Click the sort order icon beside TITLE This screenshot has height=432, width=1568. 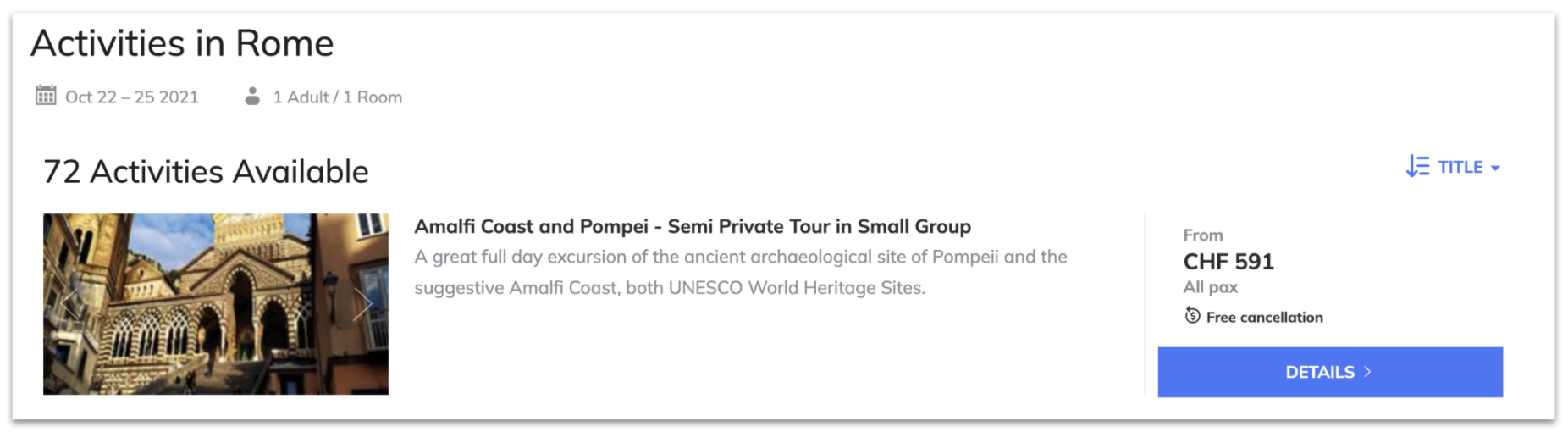1417,166
